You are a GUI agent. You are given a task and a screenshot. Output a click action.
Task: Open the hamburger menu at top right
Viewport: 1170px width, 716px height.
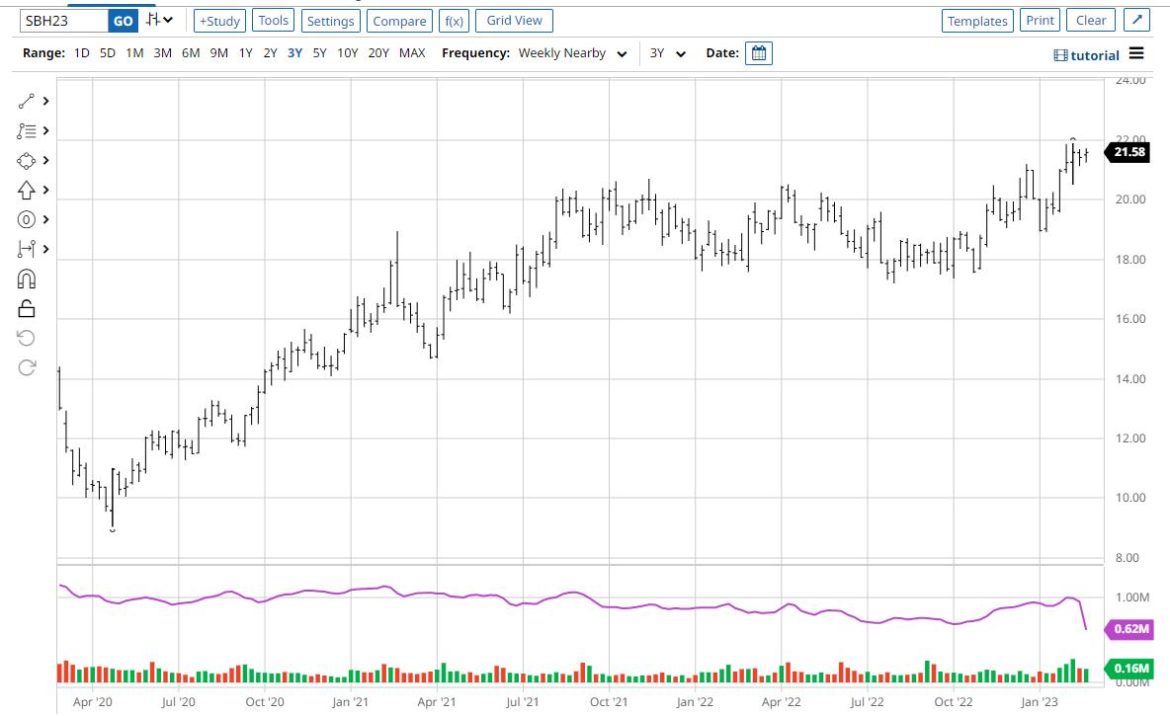(1136, 55)
